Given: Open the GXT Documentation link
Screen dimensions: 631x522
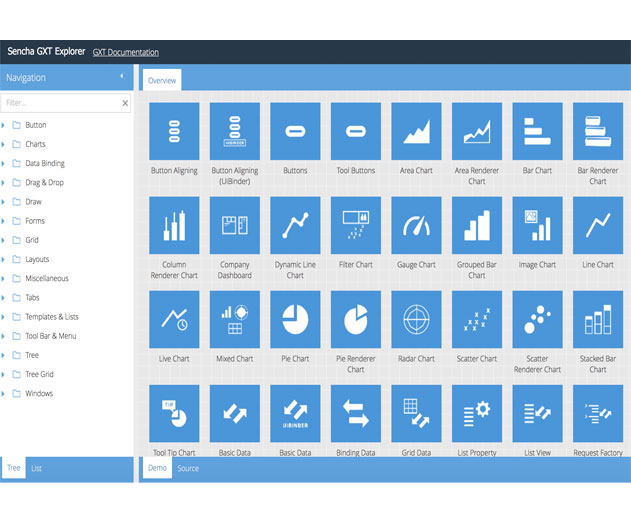Looking at the screenshot, I should 126,52.
